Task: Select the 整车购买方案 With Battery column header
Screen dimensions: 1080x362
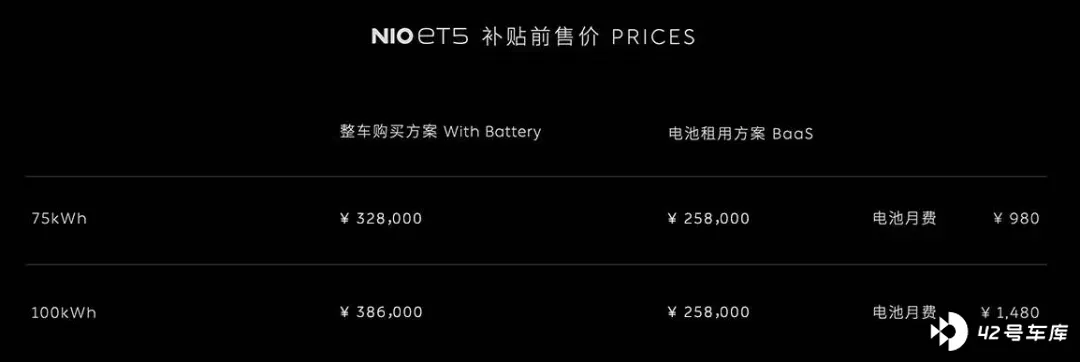Action: click(x=440, y=131)
